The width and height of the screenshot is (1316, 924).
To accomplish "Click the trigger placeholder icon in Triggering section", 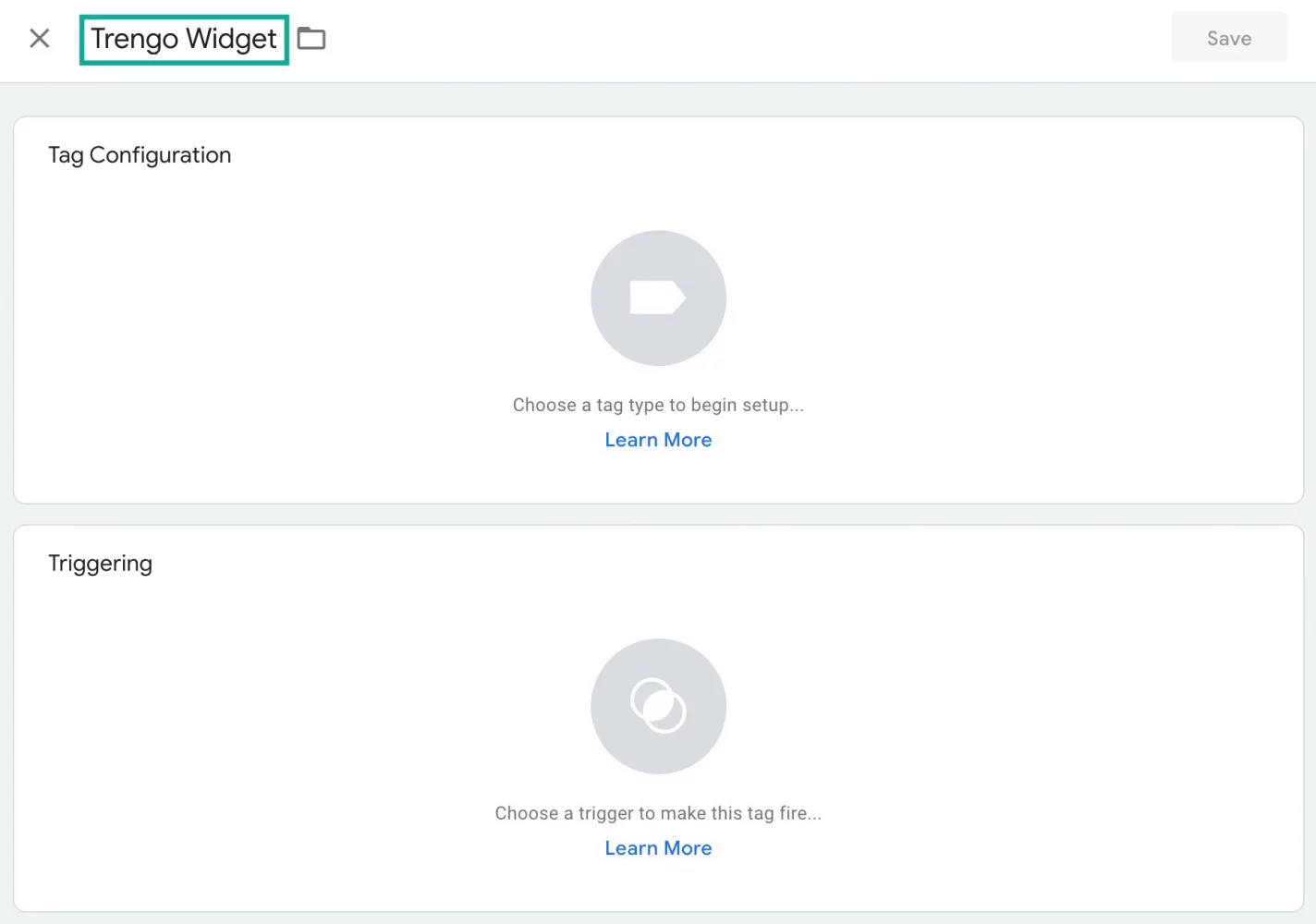I will coord(658,706).
